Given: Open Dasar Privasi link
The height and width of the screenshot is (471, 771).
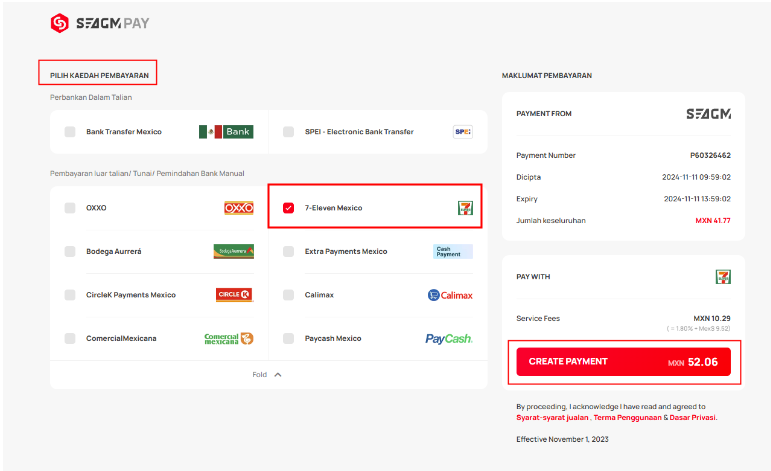Looking at the screenshot, I should pos(692,417).
